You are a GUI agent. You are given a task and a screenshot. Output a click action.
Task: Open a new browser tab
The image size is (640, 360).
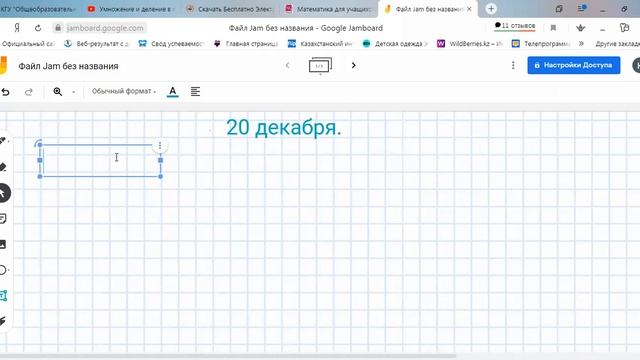tap(491, 9)
